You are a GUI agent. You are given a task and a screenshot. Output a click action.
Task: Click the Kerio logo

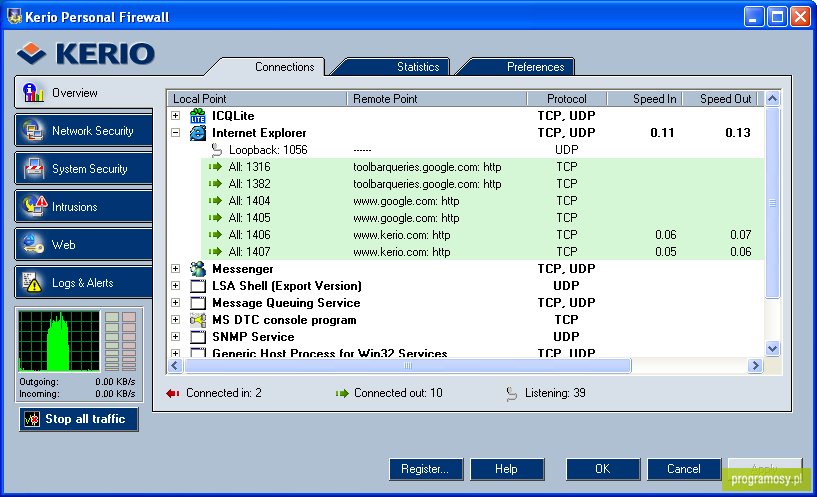[85, 54]
